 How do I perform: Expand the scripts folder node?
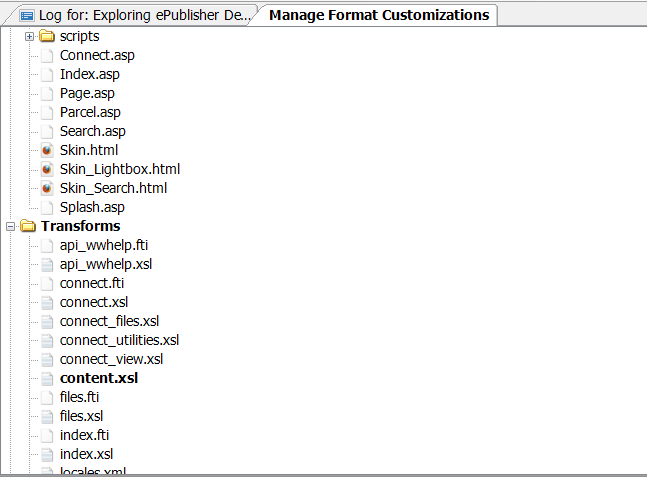(29, 36)
